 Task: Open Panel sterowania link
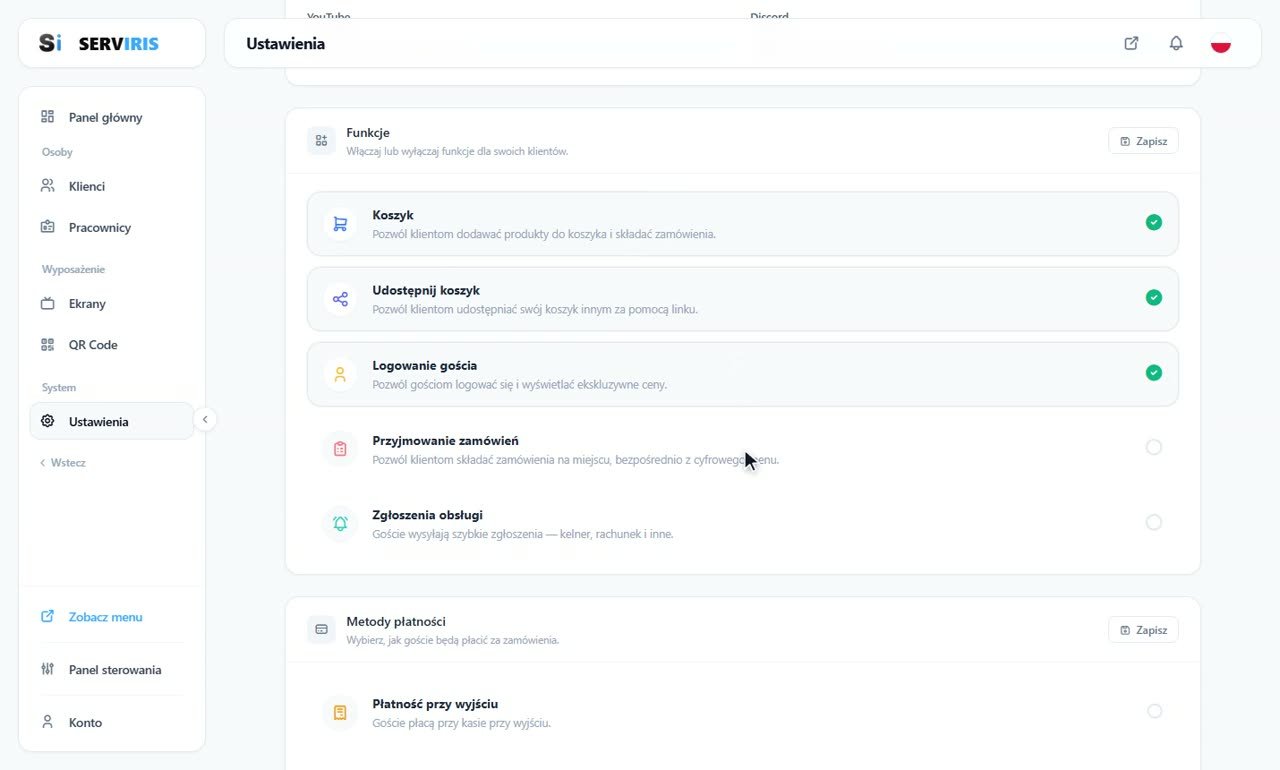pyautogui.click(x=115, y=670)
